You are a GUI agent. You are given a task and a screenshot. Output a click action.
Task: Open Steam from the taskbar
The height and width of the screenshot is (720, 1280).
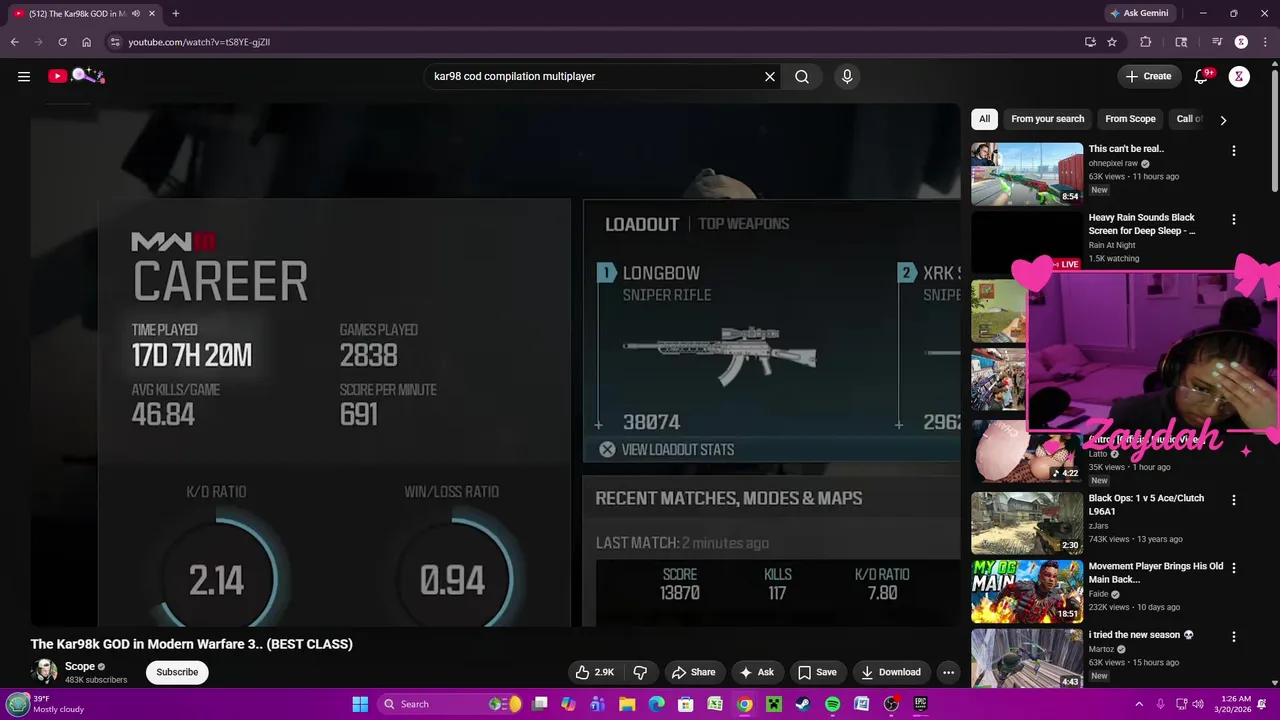coord(803,704)
